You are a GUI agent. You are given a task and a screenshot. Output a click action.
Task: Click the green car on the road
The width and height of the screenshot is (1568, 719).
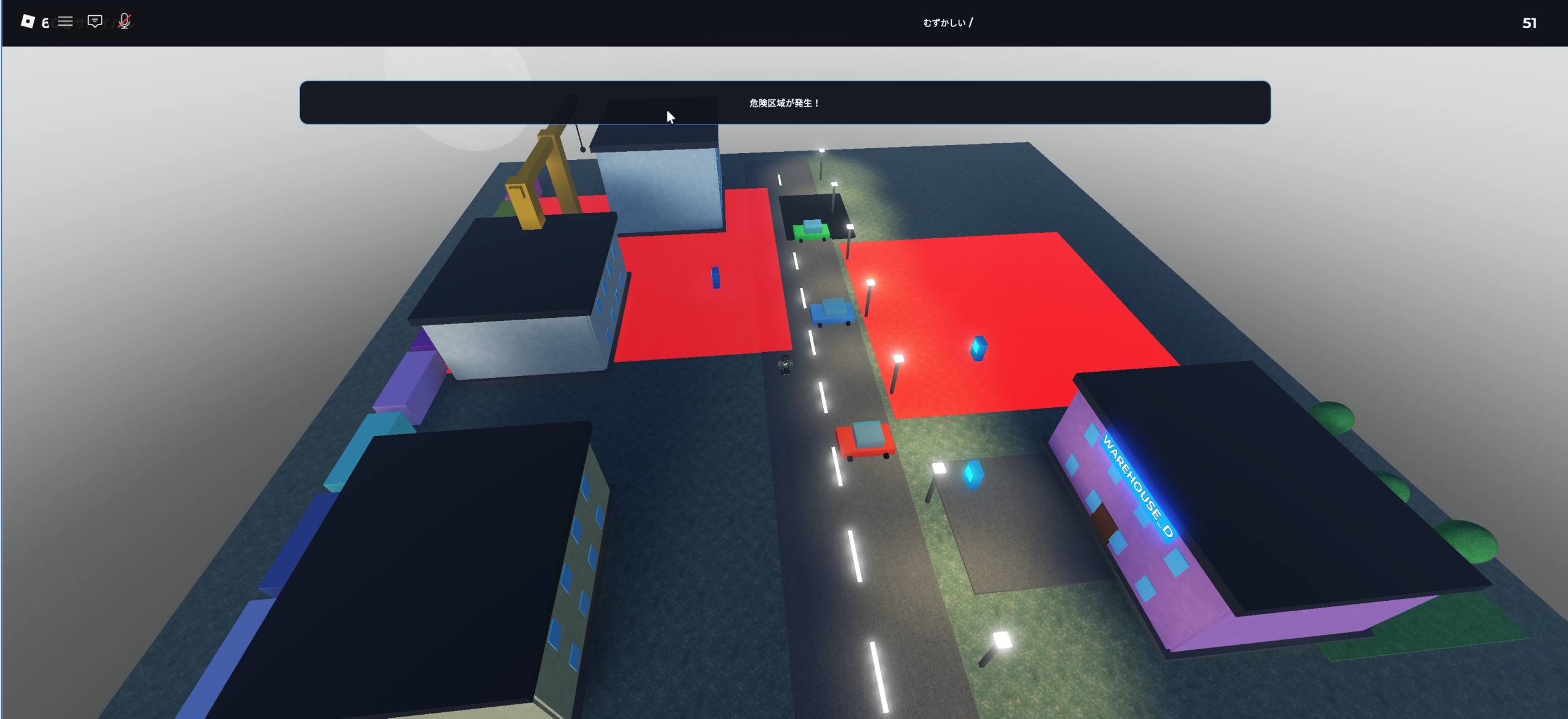click(x=812, y=230)
